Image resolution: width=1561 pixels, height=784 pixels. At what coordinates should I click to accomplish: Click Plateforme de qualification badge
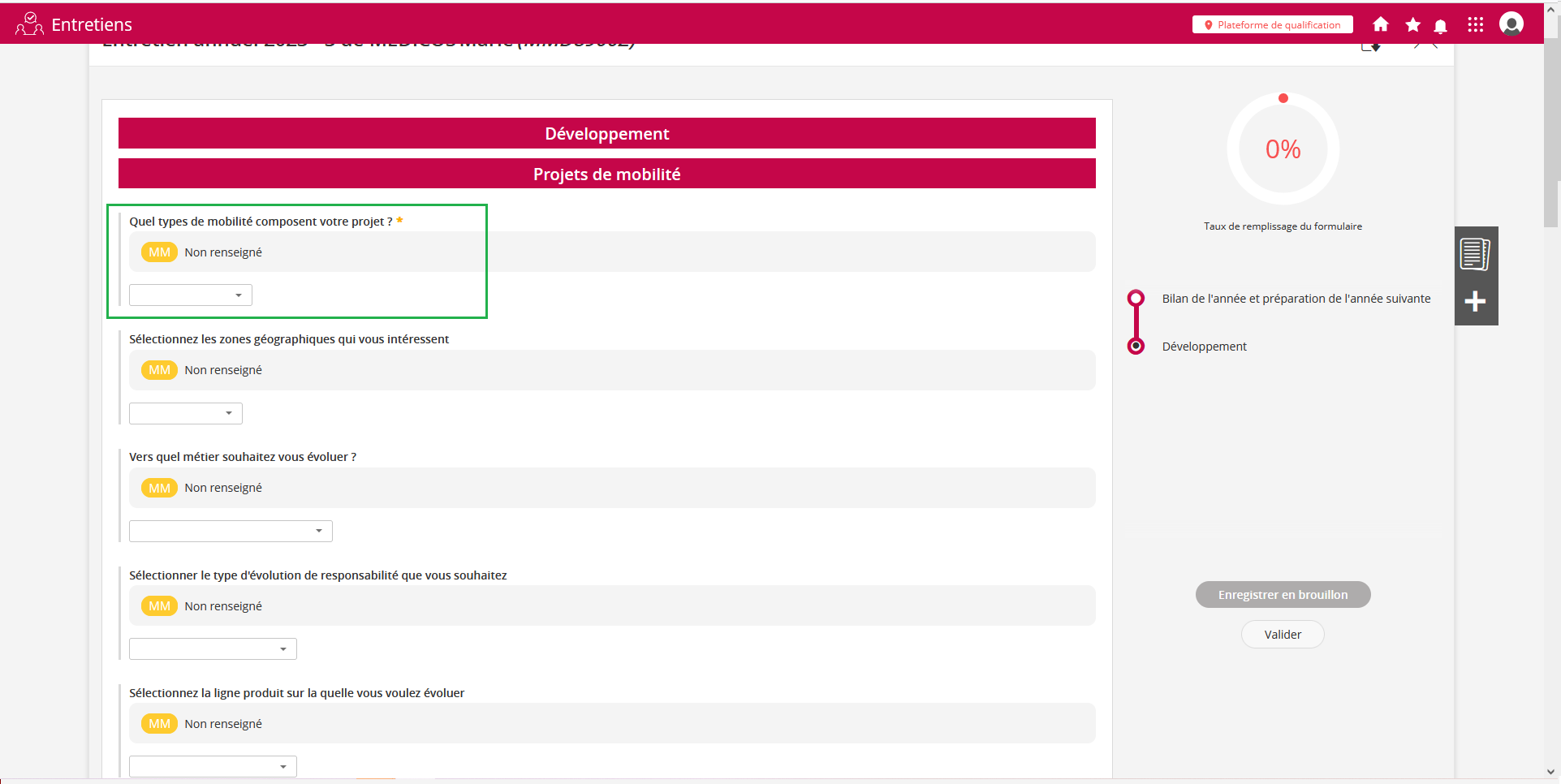1272,25
